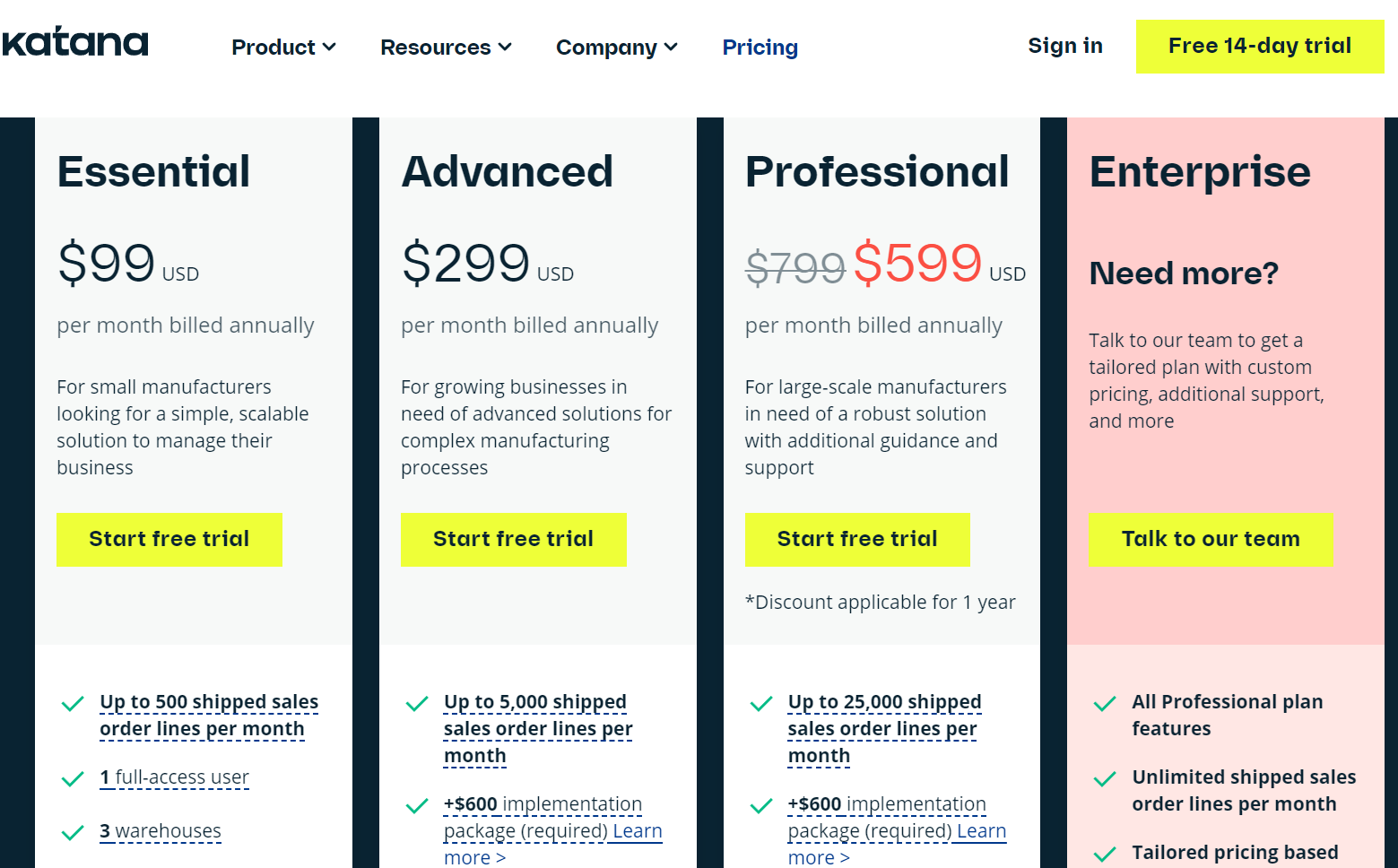Expand the Company menu chevron
The image size is (1398, 868).
point(671,48)
